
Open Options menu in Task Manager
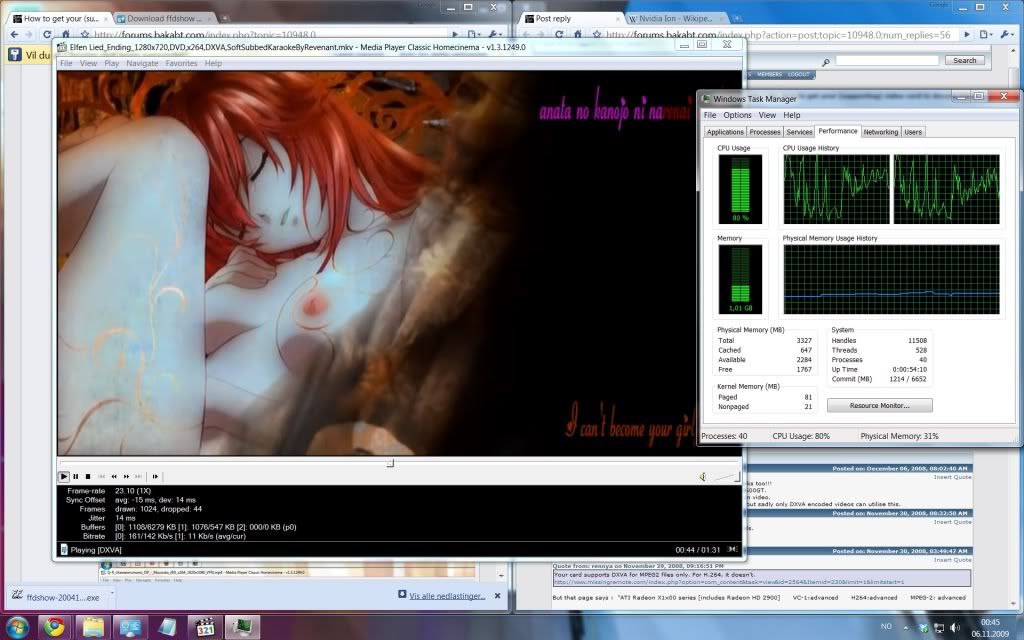point(737,115)
